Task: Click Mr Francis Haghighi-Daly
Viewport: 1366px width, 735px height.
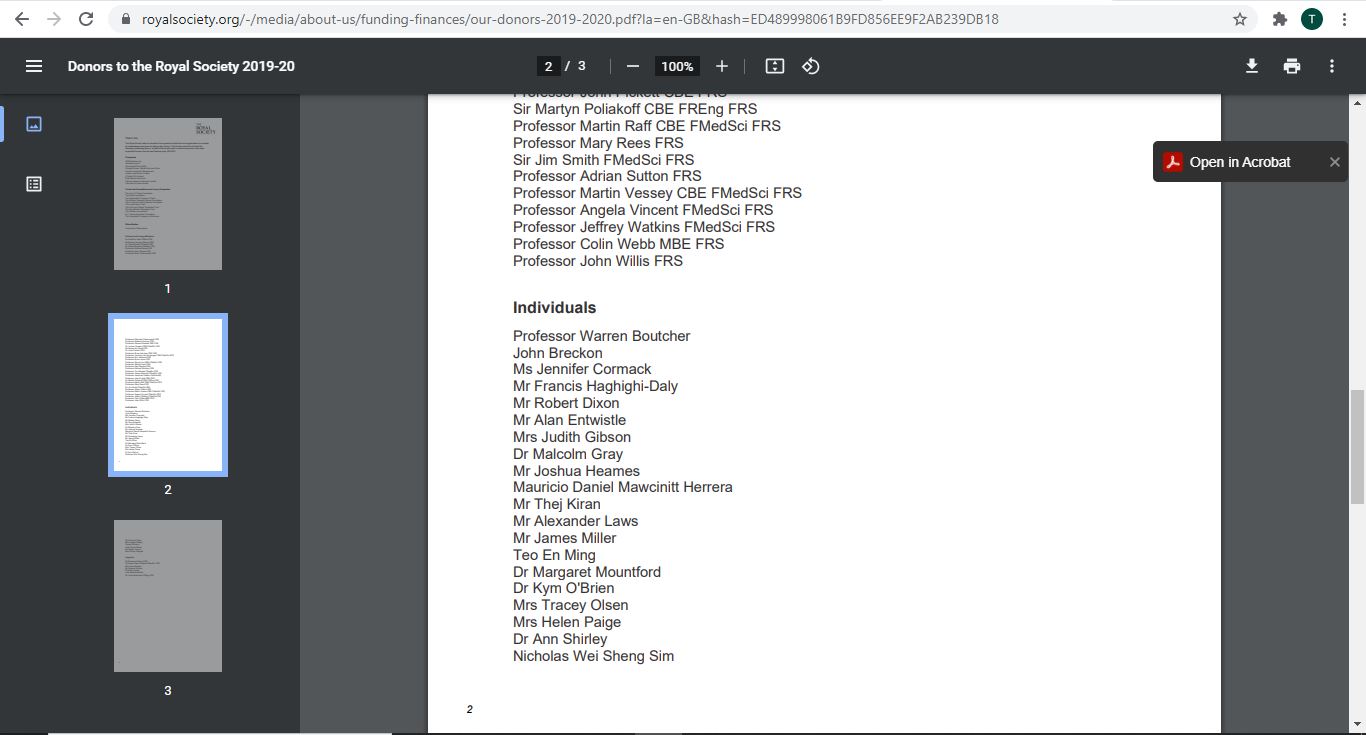Action: [x=595, y=386]
